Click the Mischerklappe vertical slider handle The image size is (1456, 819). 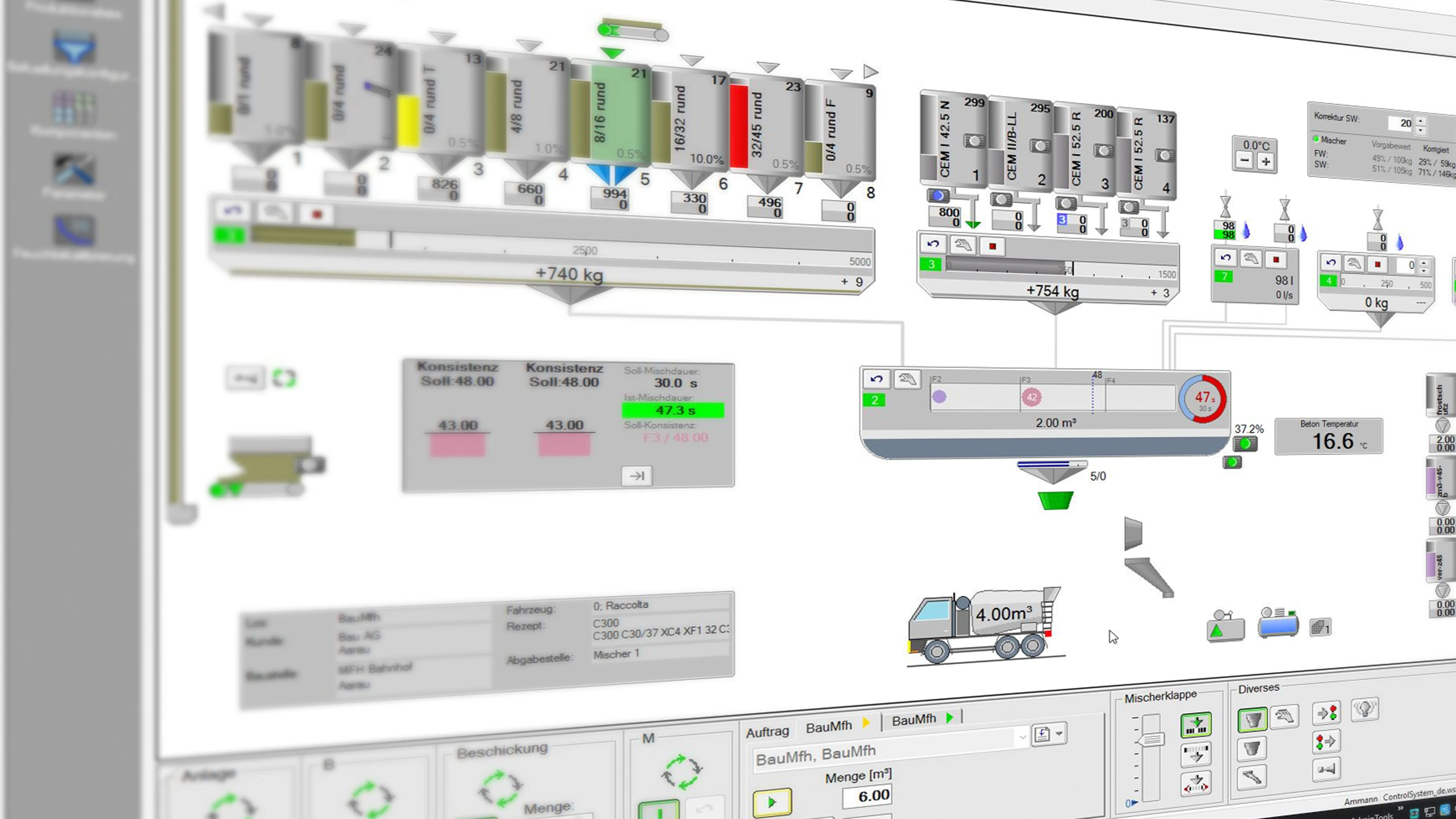tap(1151, 739)
